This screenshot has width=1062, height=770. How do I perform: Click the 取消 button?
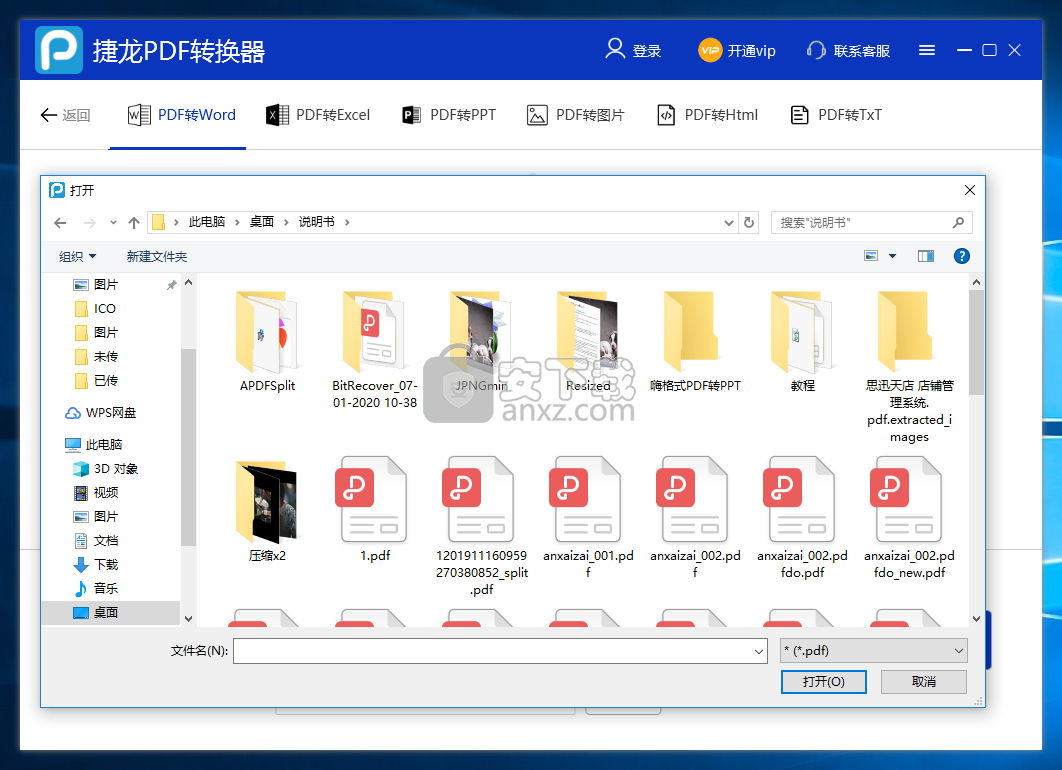[924, 682]
